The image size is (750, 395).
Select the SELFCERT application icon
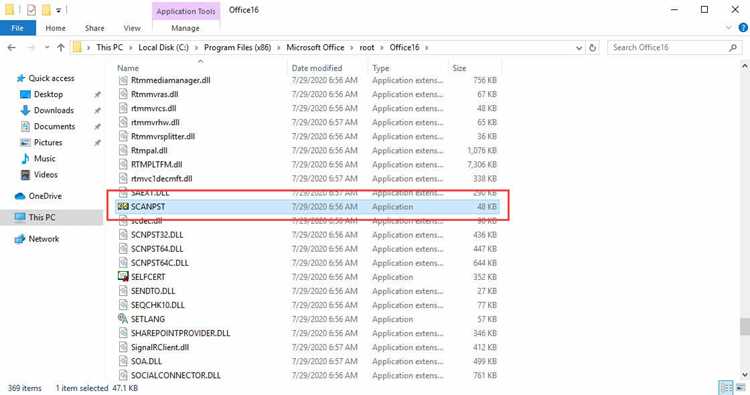(x=123, y=277)
